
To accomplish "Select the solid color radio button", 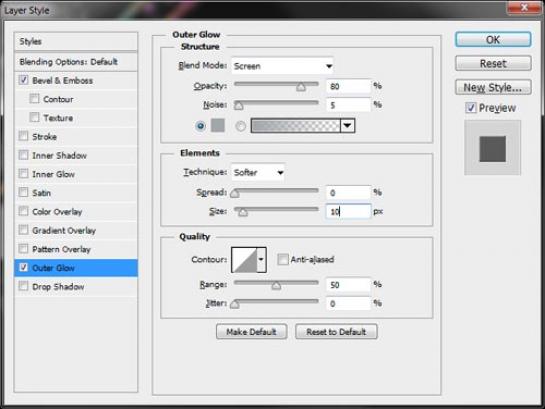I will point(201,126).
